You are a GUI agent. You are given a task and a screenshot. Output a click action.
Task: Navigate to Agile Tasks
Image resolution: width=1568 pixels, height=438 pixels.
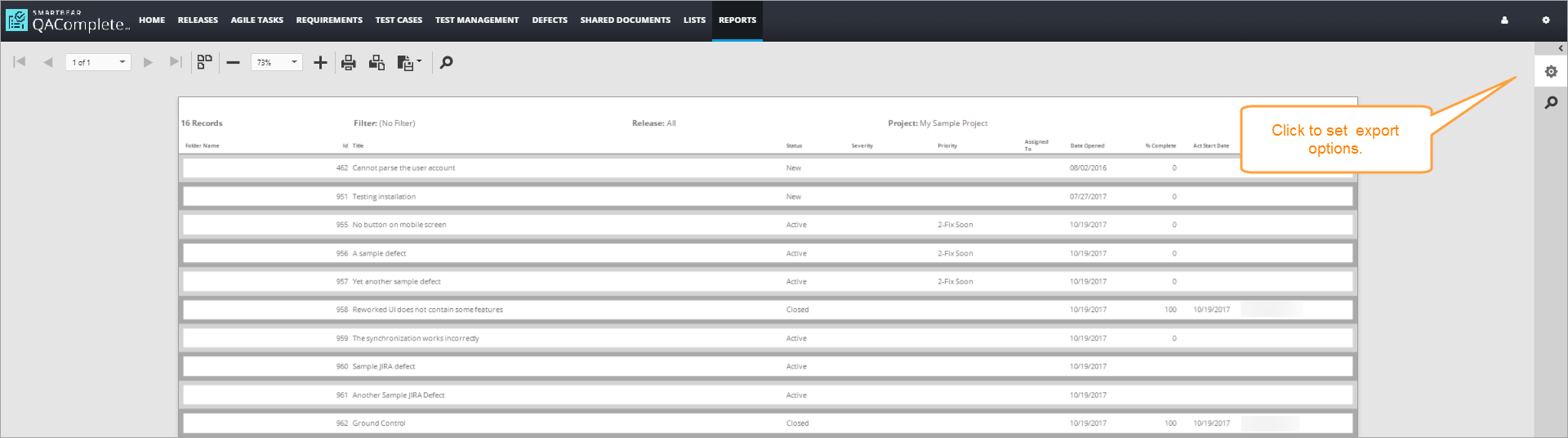tap(256, 20)
